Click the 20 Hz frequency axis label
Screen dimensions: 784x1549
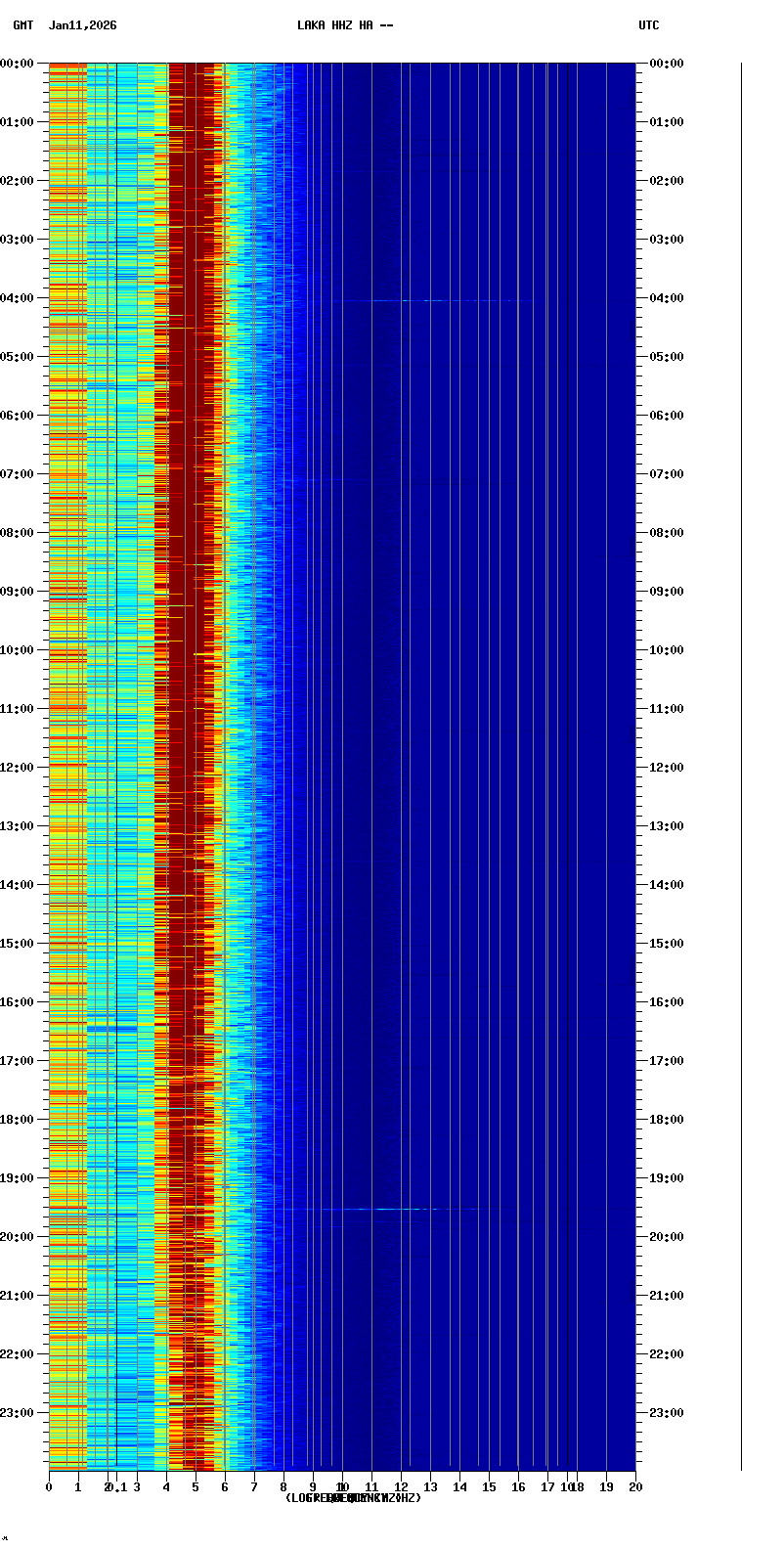click(635, 1487)
